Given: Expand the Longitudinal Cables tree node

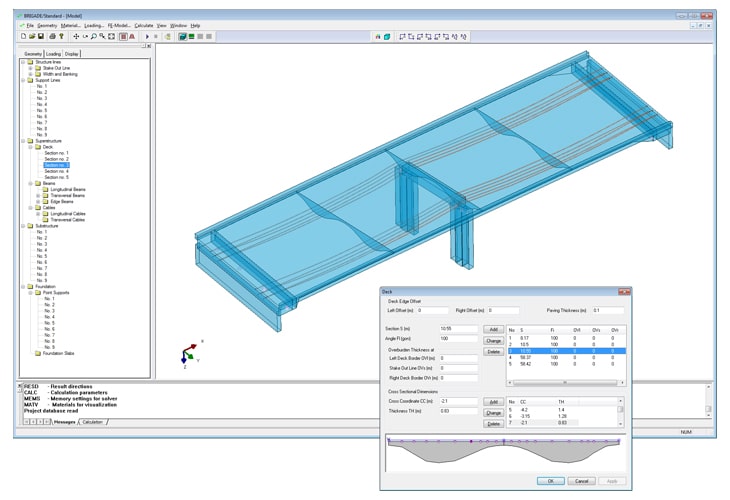Looking at the screenshot, I should pos(38,214).
